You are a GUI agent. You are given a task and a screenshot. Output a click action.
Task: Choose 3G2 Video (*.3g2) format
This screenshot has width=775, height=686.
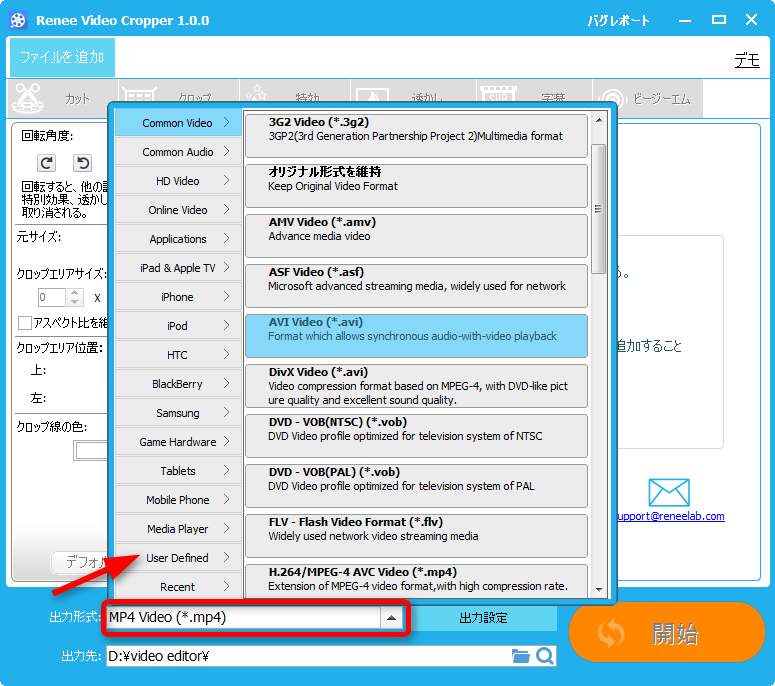(x=416, y=136)
